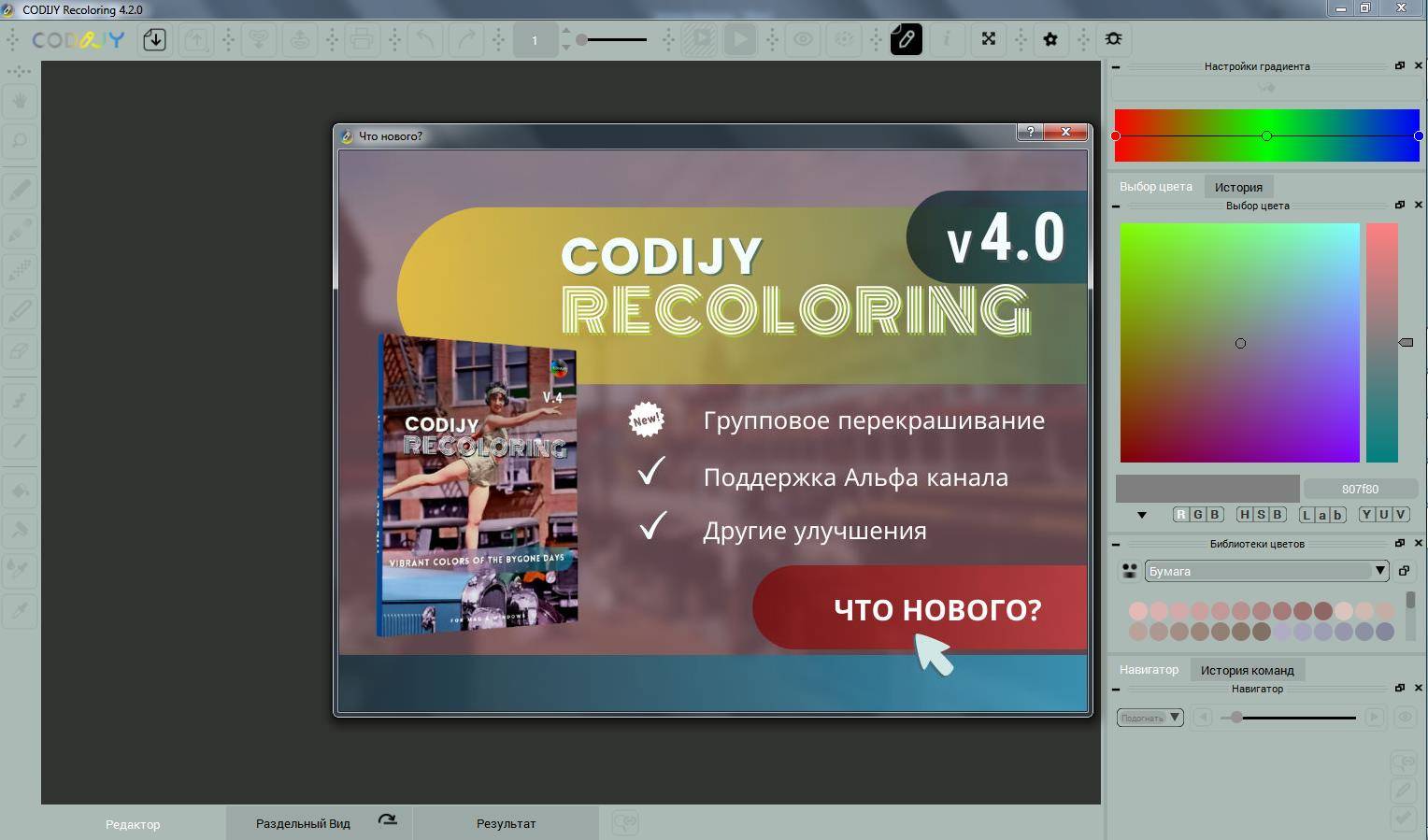Image resolution: width=1428 pixels, height=840 pixels.
Task: Select the eyedropper tool at sidebar bottom
Action: pos(20,610)
